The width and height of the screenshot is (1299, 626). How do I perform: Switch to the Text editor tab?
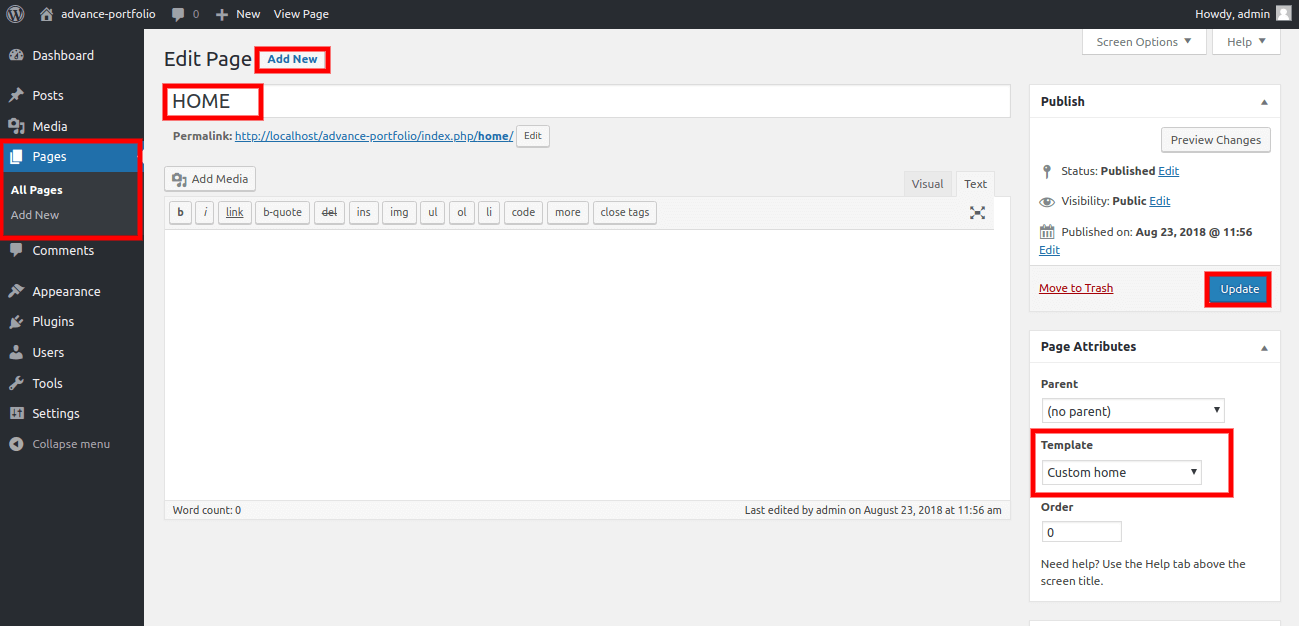(975, 183)
